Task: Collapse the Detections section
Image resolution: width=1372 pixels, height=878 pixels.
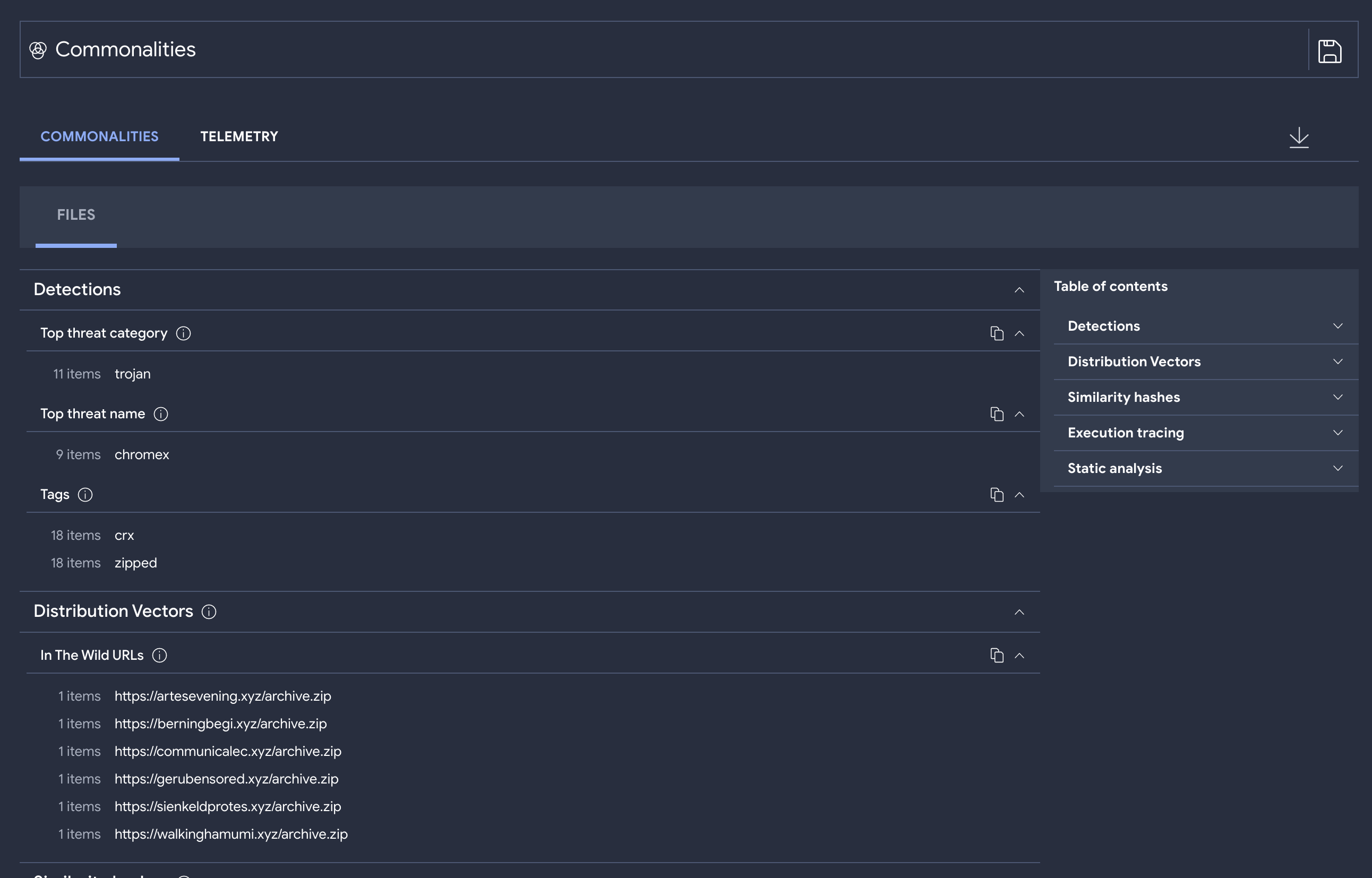Action: [1019, 290]
